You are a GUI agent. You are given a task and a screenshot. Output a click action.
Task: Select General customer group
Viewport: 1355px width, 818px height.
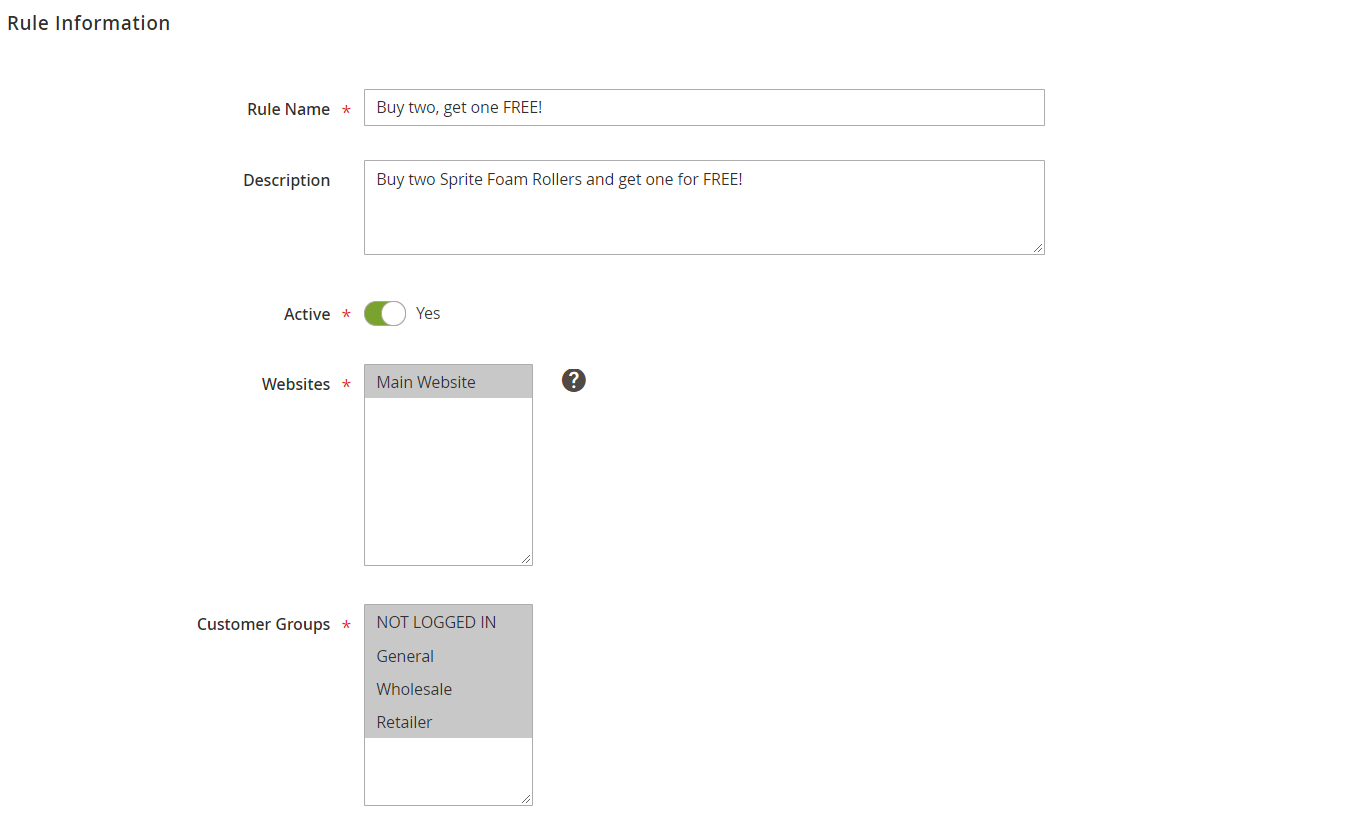448,656
